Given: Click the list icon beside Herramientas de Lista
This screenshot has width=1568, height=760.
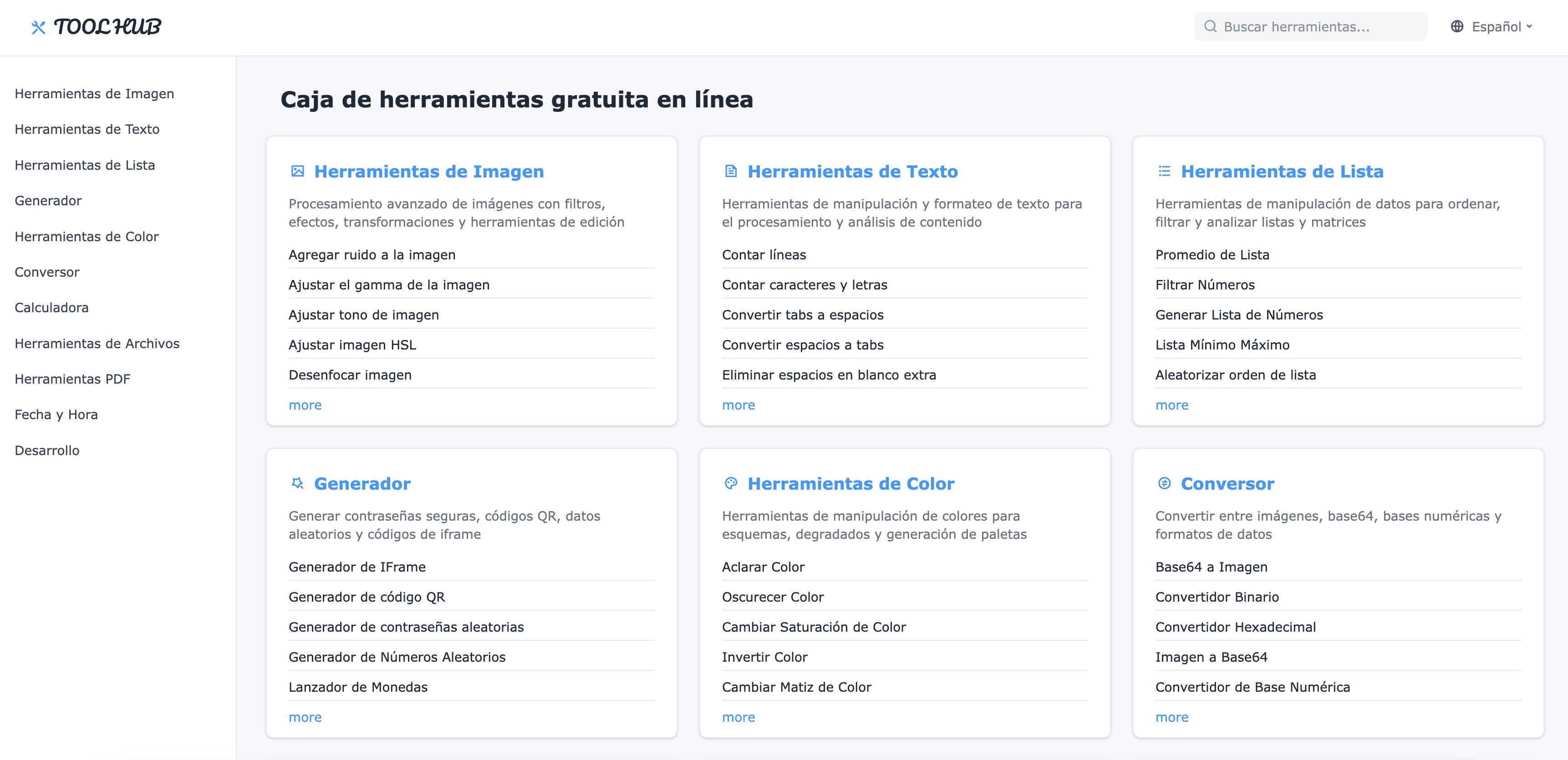Looking at the screenshot, I should point(1164,172).
